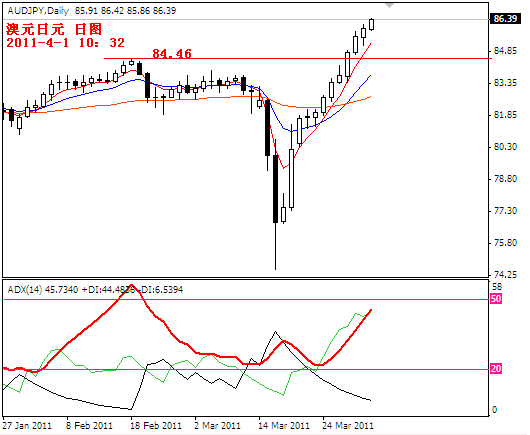Click the current price label 86.39
The width and height of the screenshot is (530, 435).
[x=505, y=19]
